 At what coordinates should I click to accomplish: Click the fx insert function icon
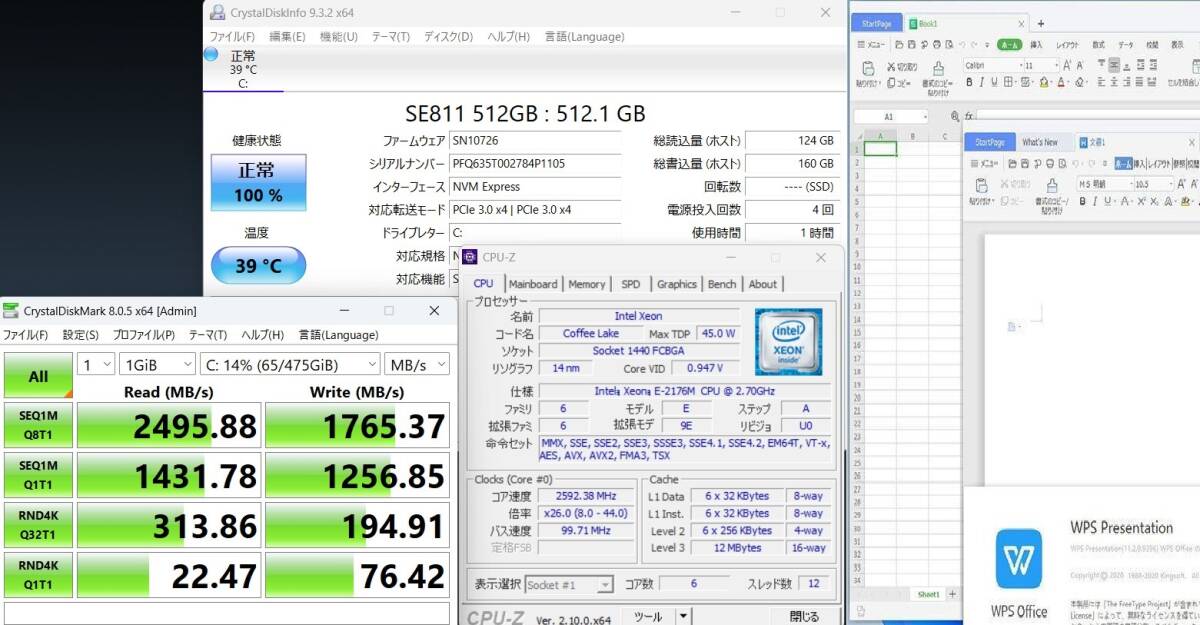[969, 117]
